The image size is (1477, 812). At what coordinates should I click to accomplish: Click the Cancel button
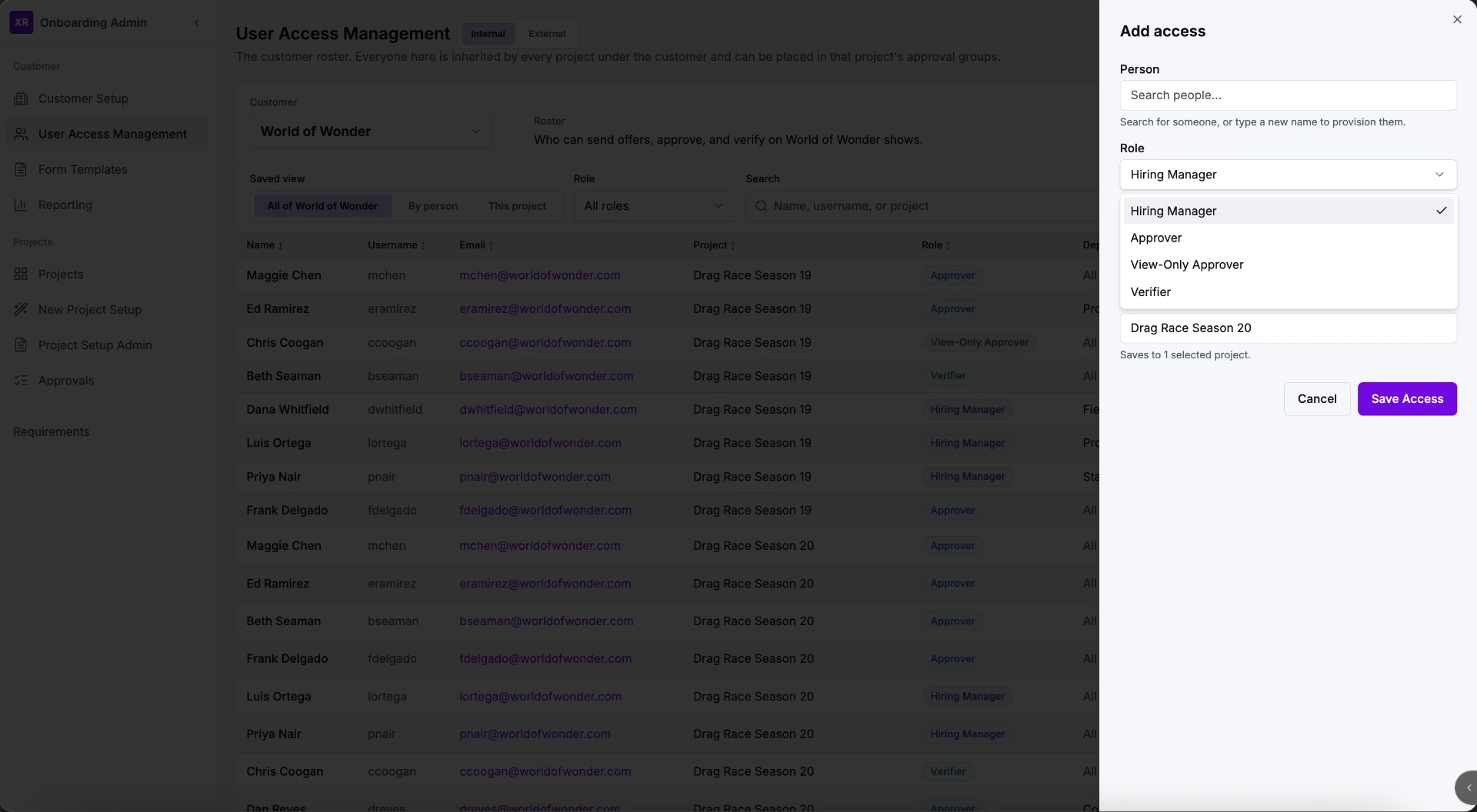click(x=1316, y=399)
